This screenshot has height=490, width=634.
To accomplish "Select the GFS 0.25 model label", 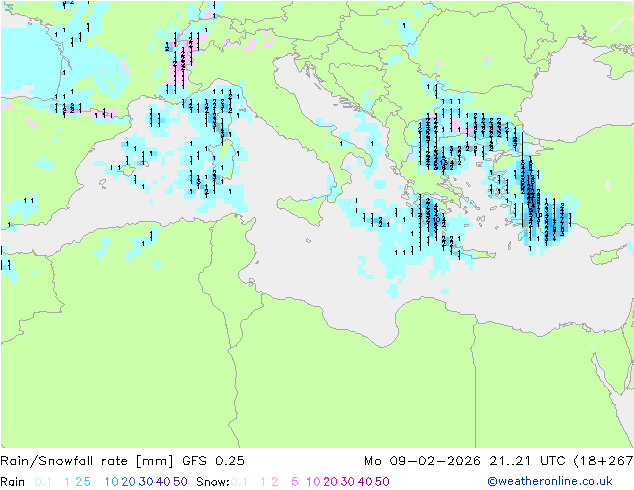I will tap(213, 461).
